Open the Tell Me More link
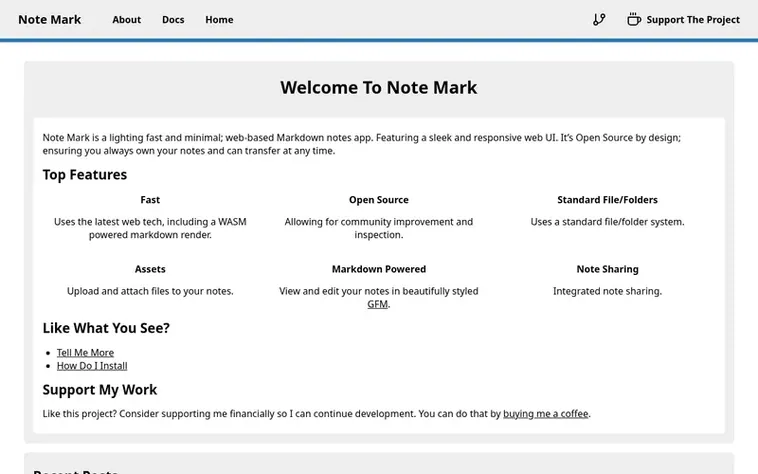758x474 pixels. pos(86,353)
